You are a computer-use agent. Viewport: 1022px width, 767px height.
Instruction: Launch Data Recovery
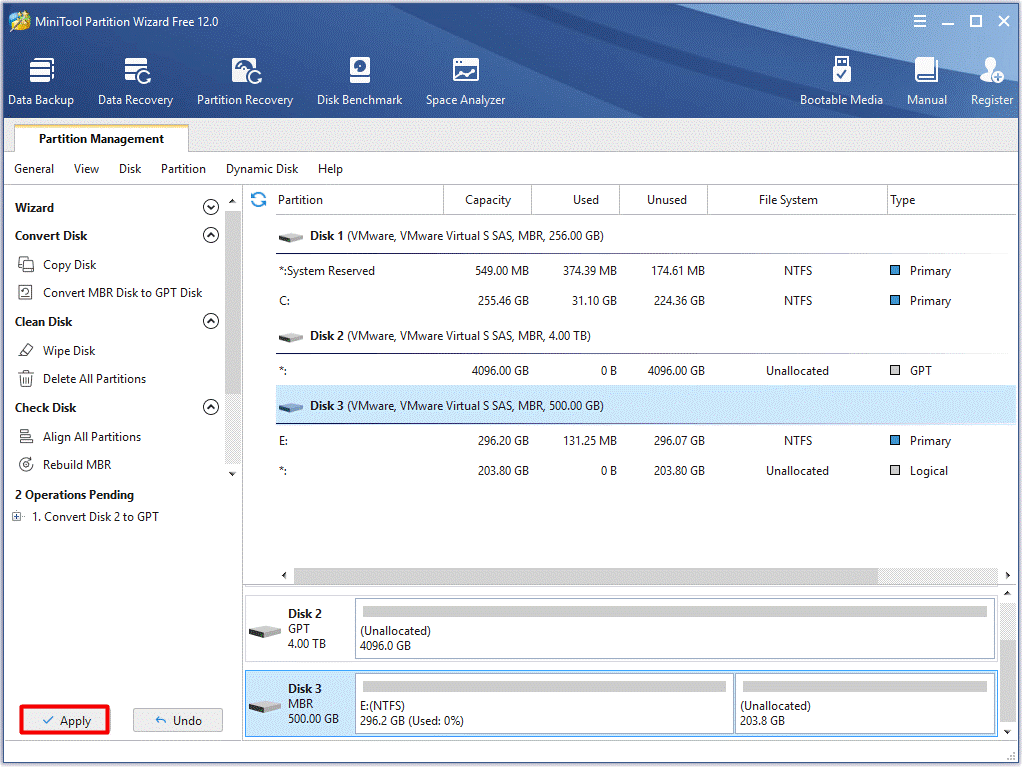(136, 81)
